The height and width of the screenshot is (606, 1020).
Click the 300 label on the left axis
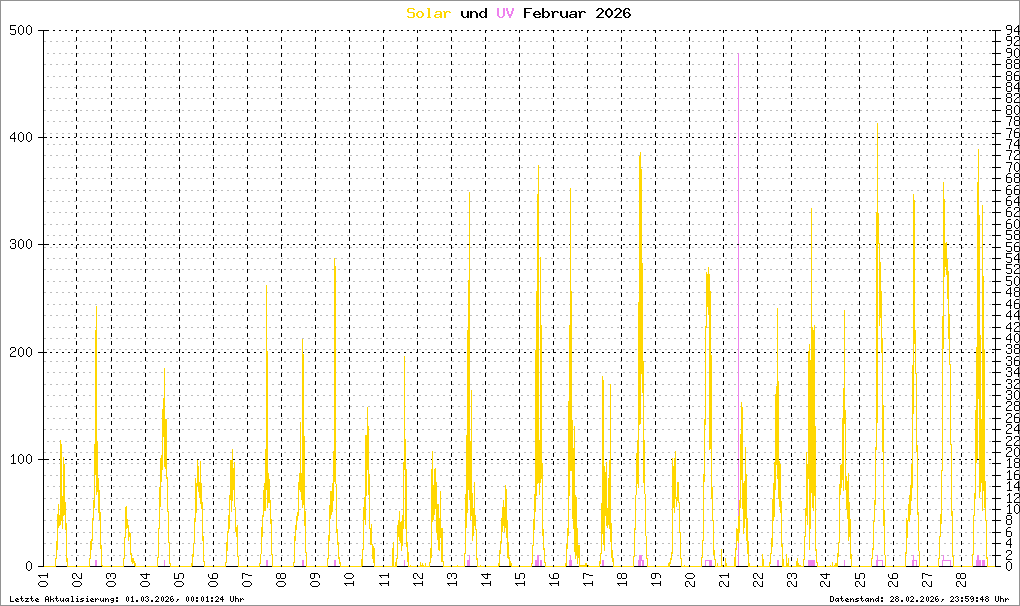(x=22, y=245)
